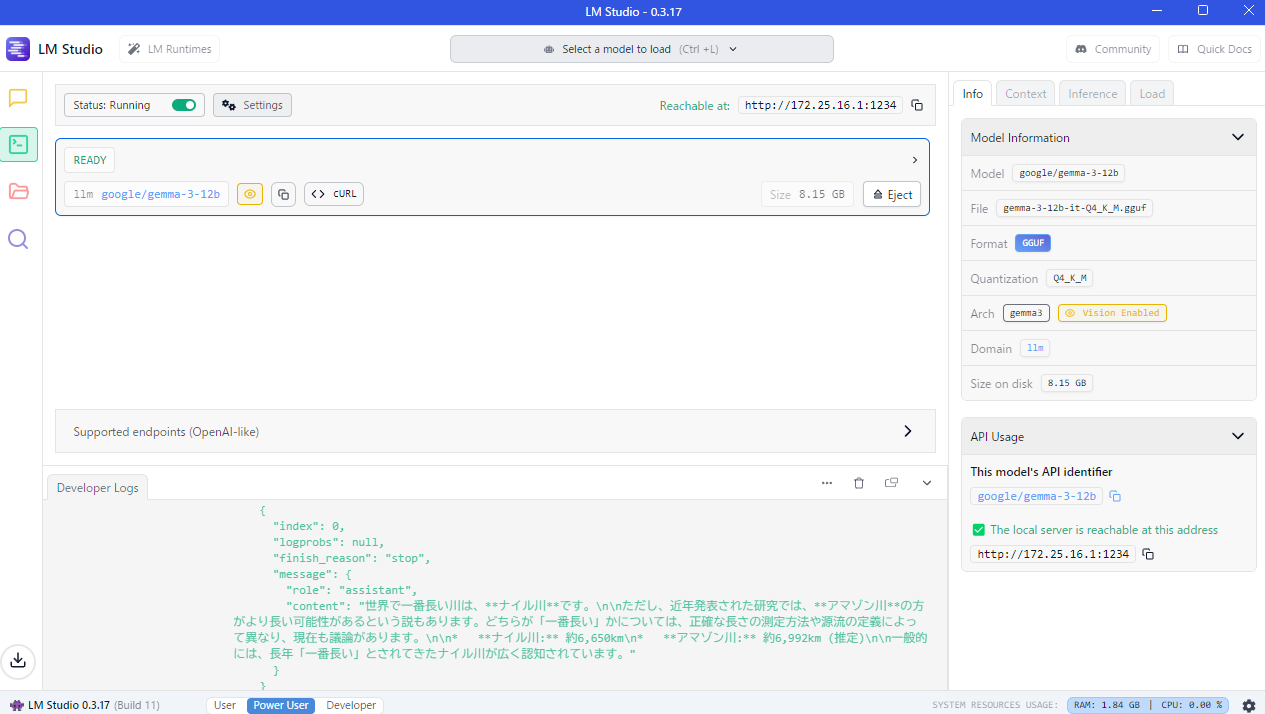Screen dimensions: 1265x714
Task: Switch to the Info tab
Action: point(972,93)
